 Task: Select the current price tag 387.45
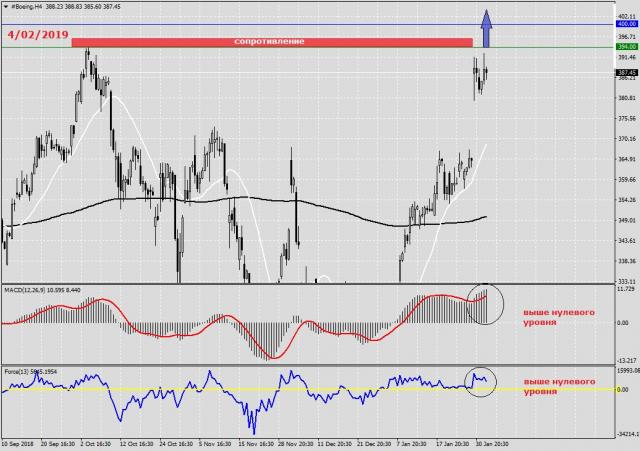tap(627, 73)
